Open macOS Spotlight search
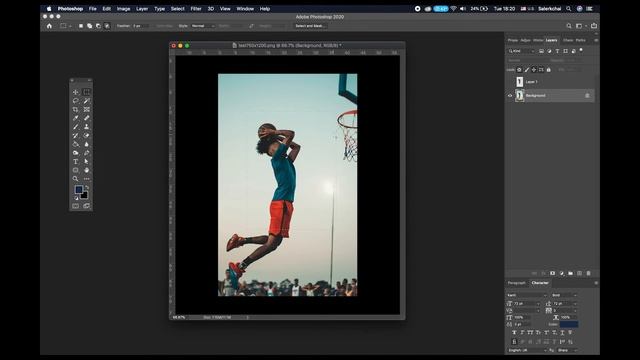 569,9
